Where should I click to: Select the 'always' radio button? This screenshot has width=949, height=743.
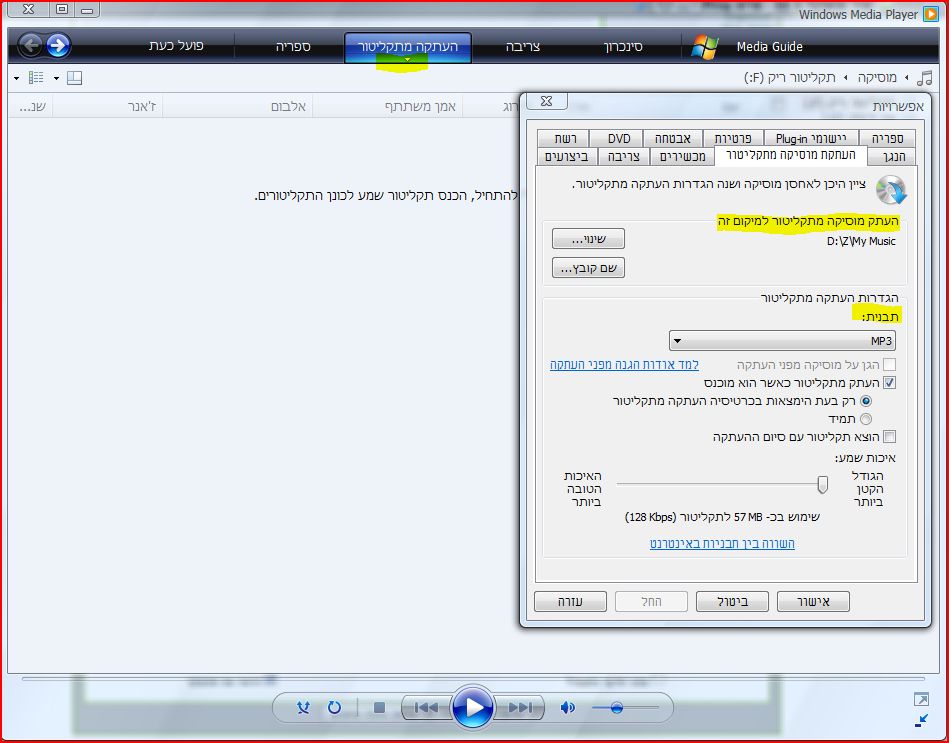(866, 419)
